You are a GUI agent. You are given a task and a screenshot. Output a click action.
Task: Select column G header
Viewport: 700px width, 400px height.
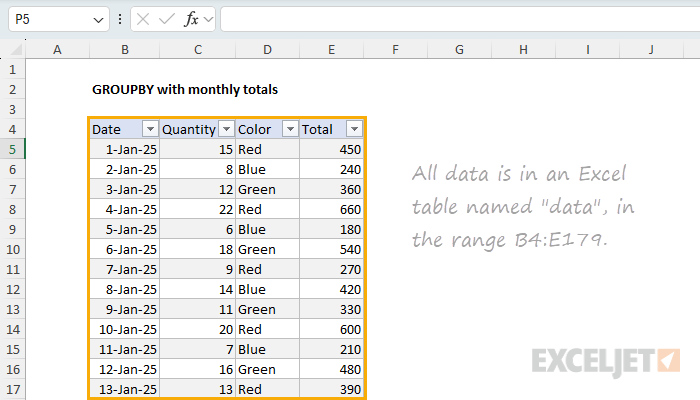(459, 50)
